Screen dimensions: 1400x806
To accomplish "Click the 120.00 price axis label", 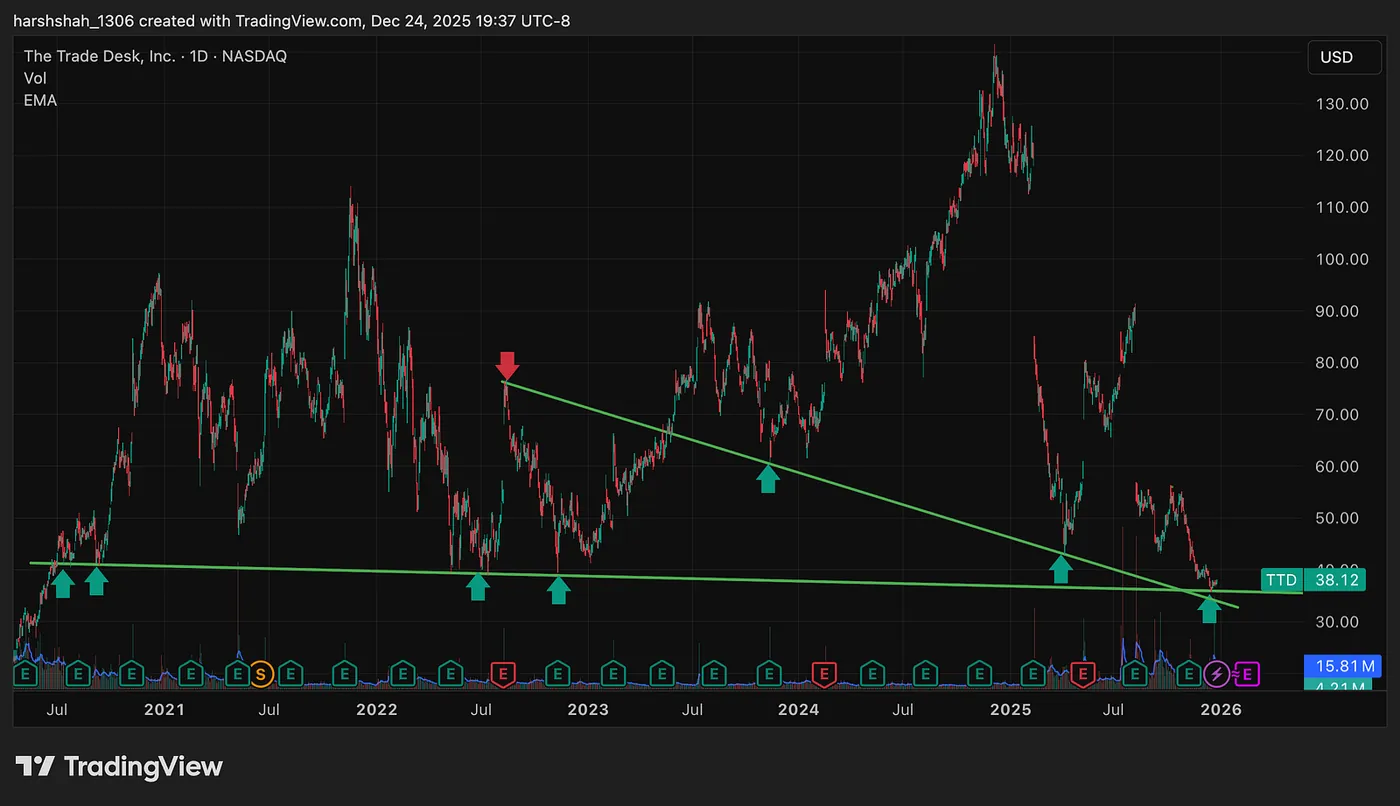I will pos(1343,156).
